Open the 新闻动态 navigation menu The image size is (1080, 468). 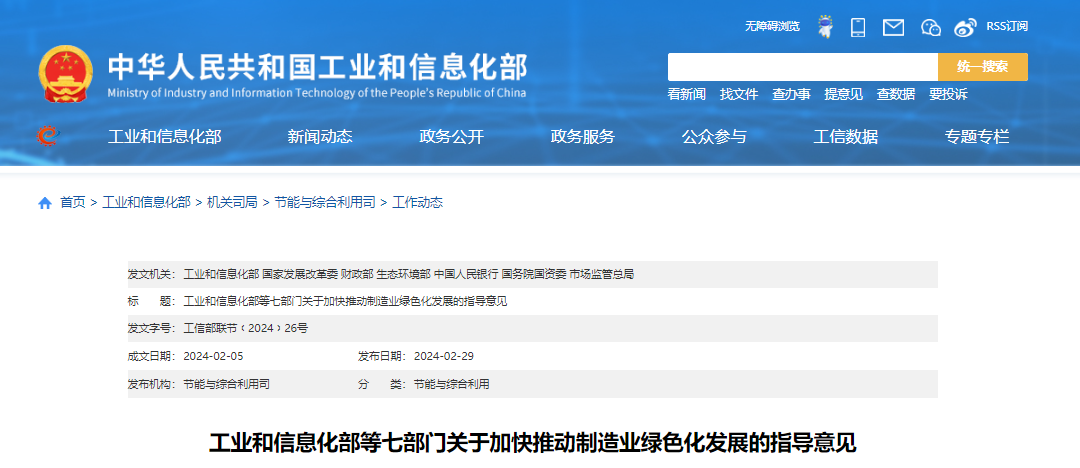click(320, 137)
